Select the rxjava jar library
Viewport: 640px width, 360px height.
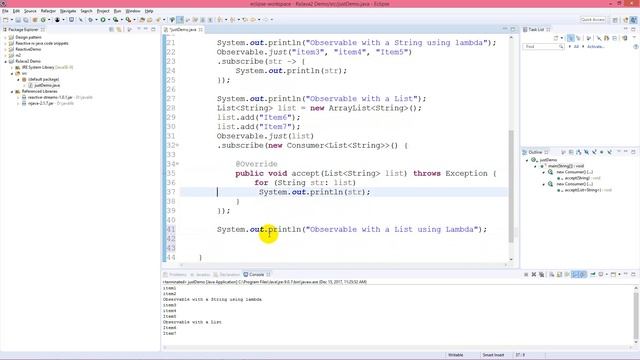[40, 104]
